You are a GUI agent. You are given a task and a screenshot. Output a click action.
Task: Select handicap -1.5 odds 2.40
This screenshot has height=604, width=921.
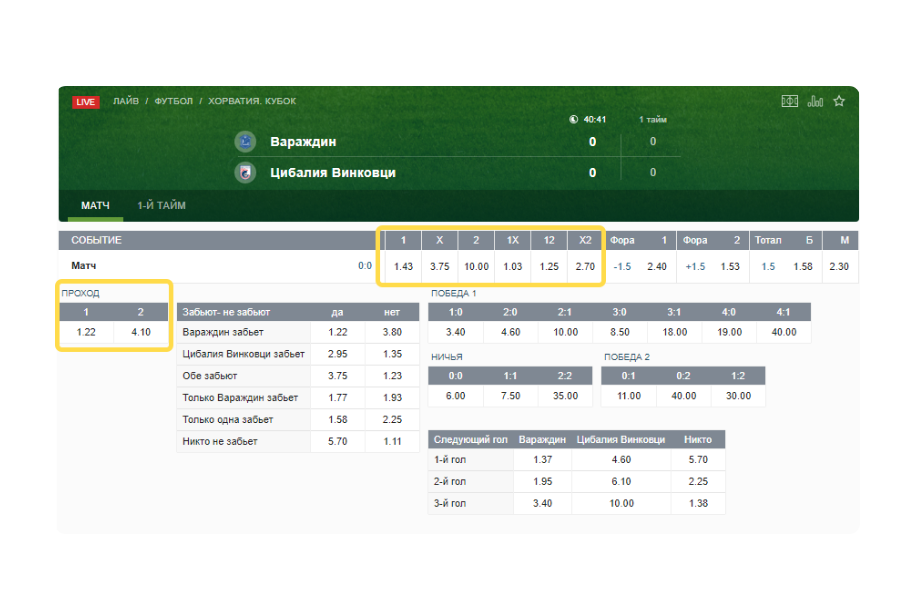657,267
